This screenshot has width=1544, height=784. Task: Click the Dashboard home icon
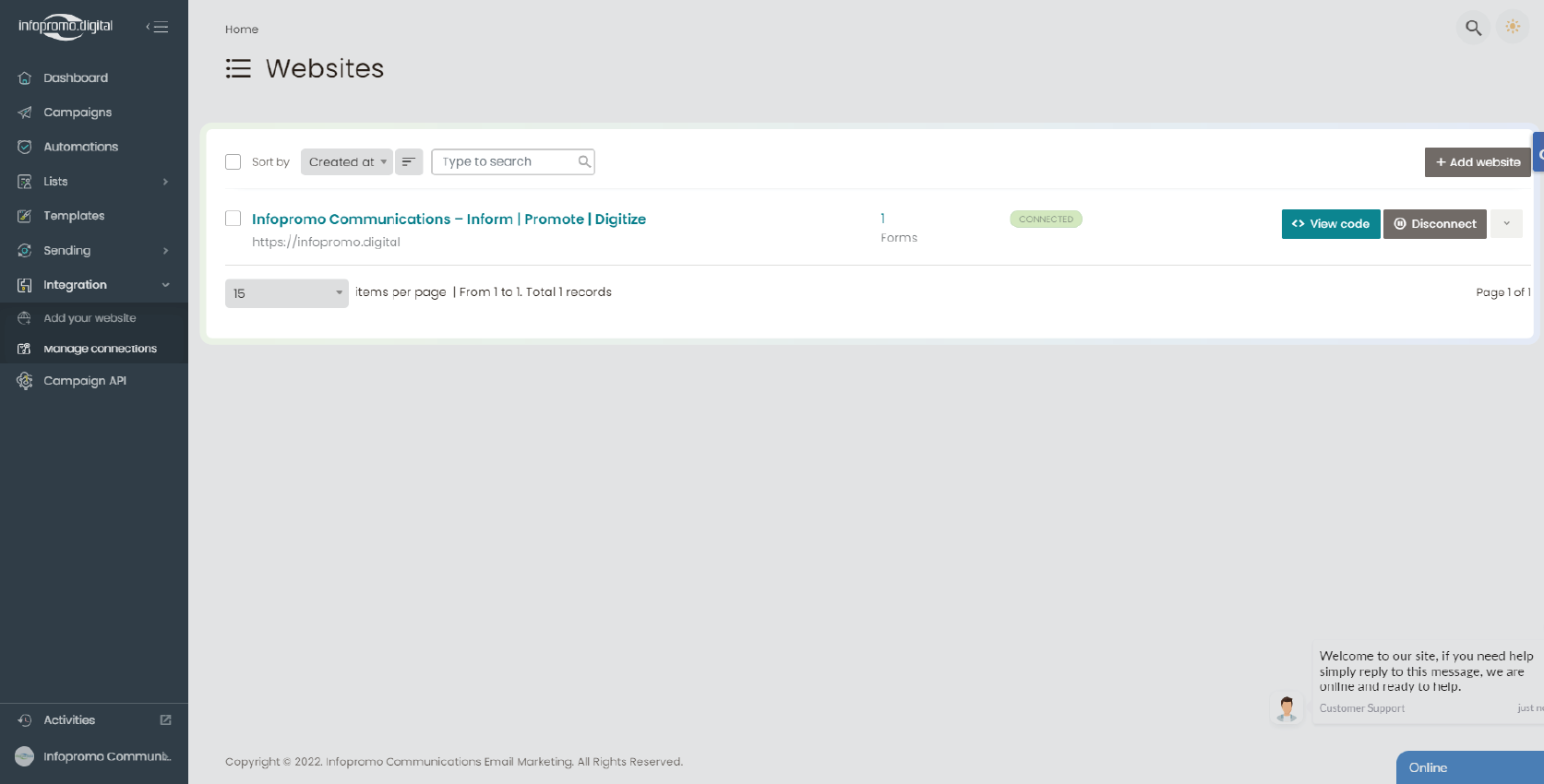pyautogui.click(x=25, y=78)
